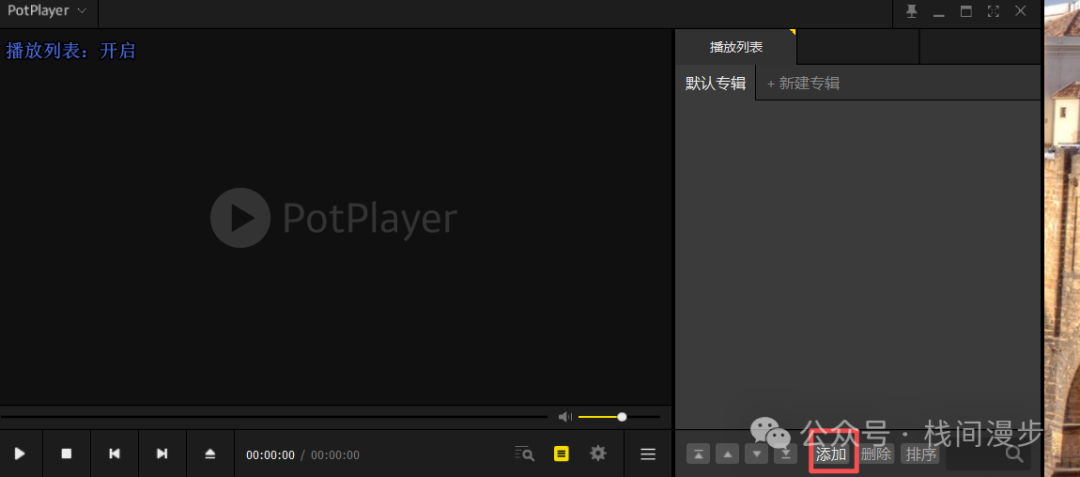Click the playlist search field

(988, 454)
